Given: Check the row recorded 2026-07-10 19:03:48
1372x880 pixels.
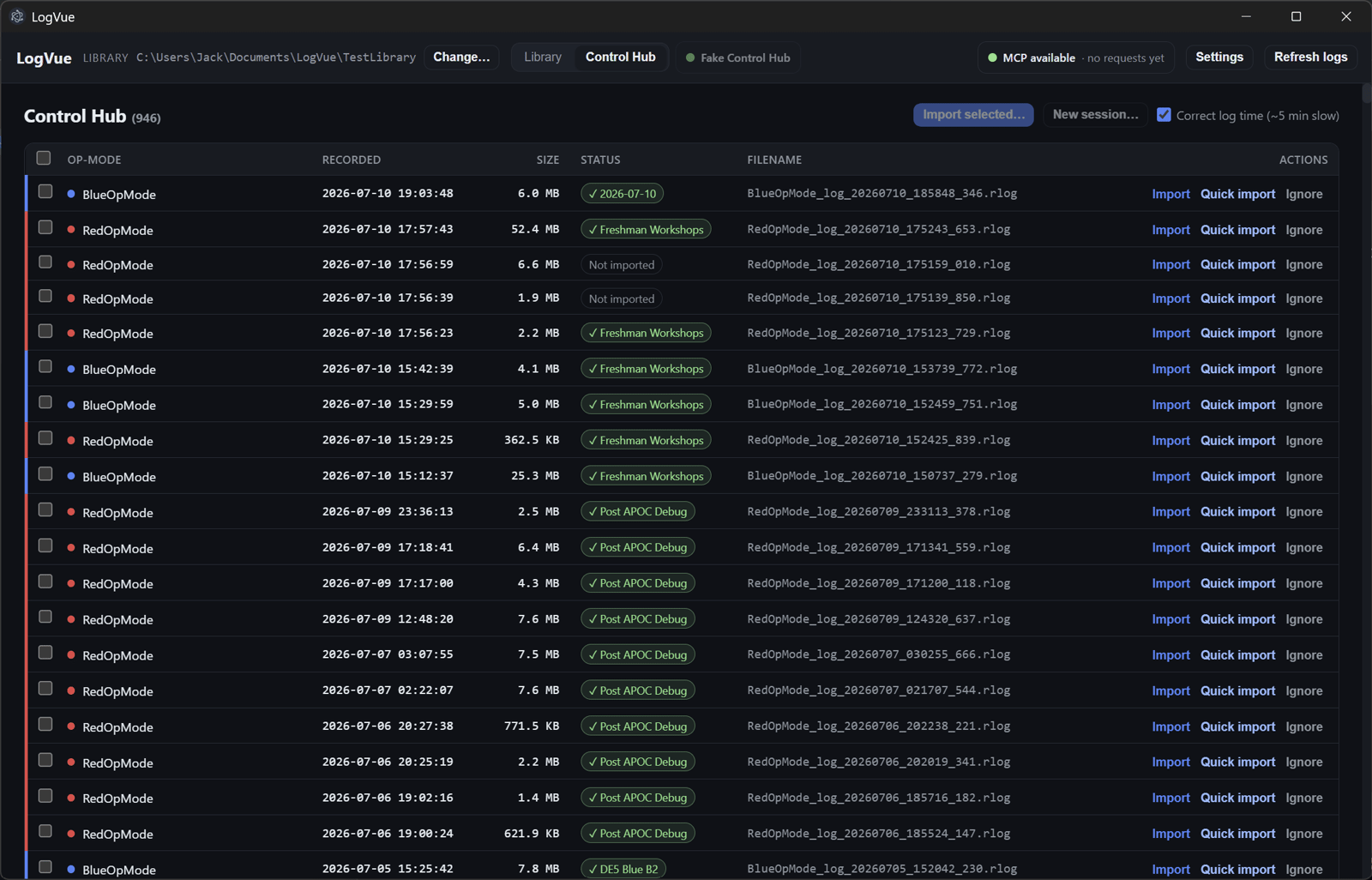Looking at the screenshot, I should [x=45, y=191].
